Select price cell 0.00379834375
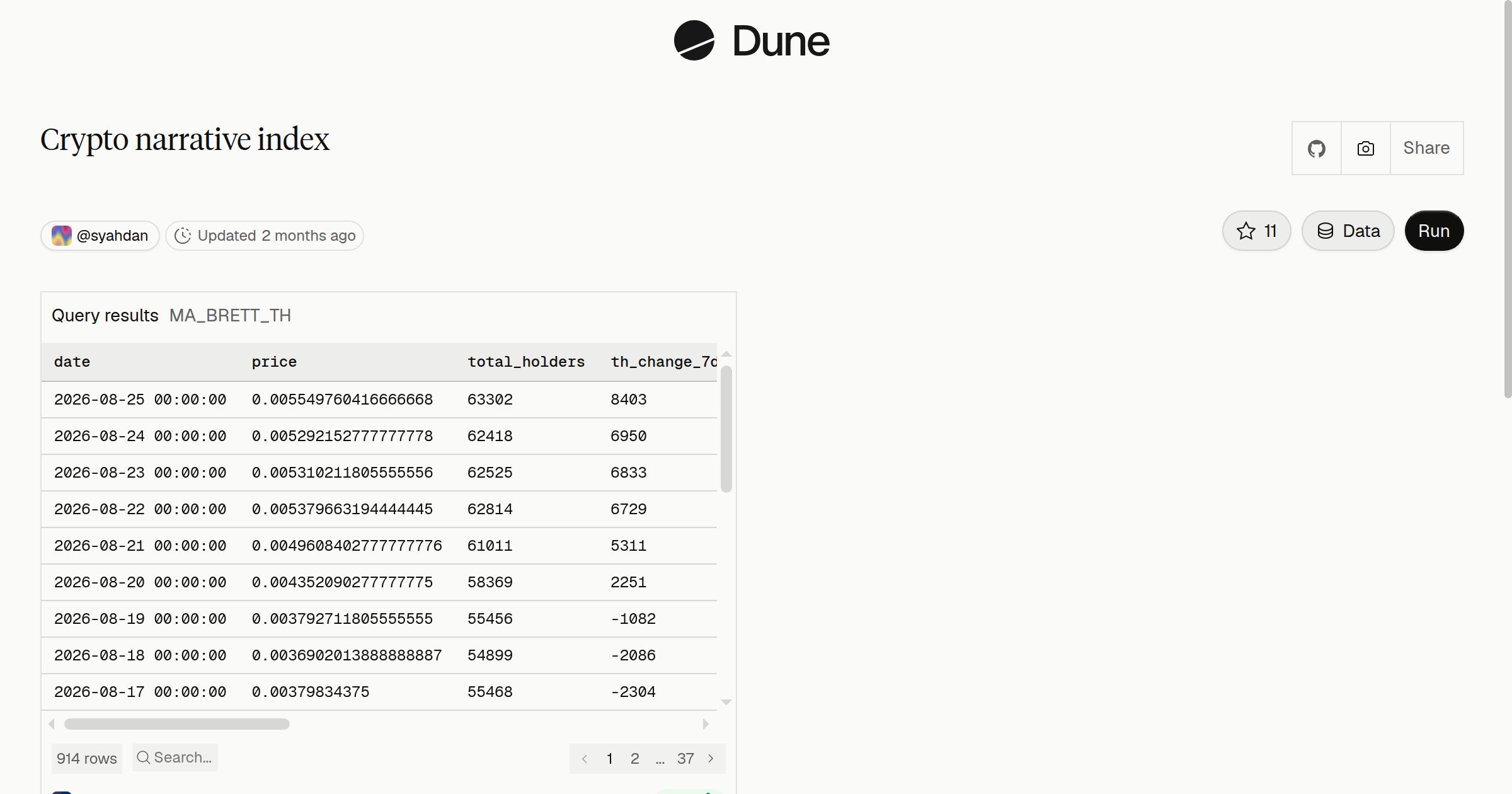 (x=311, y=692)
